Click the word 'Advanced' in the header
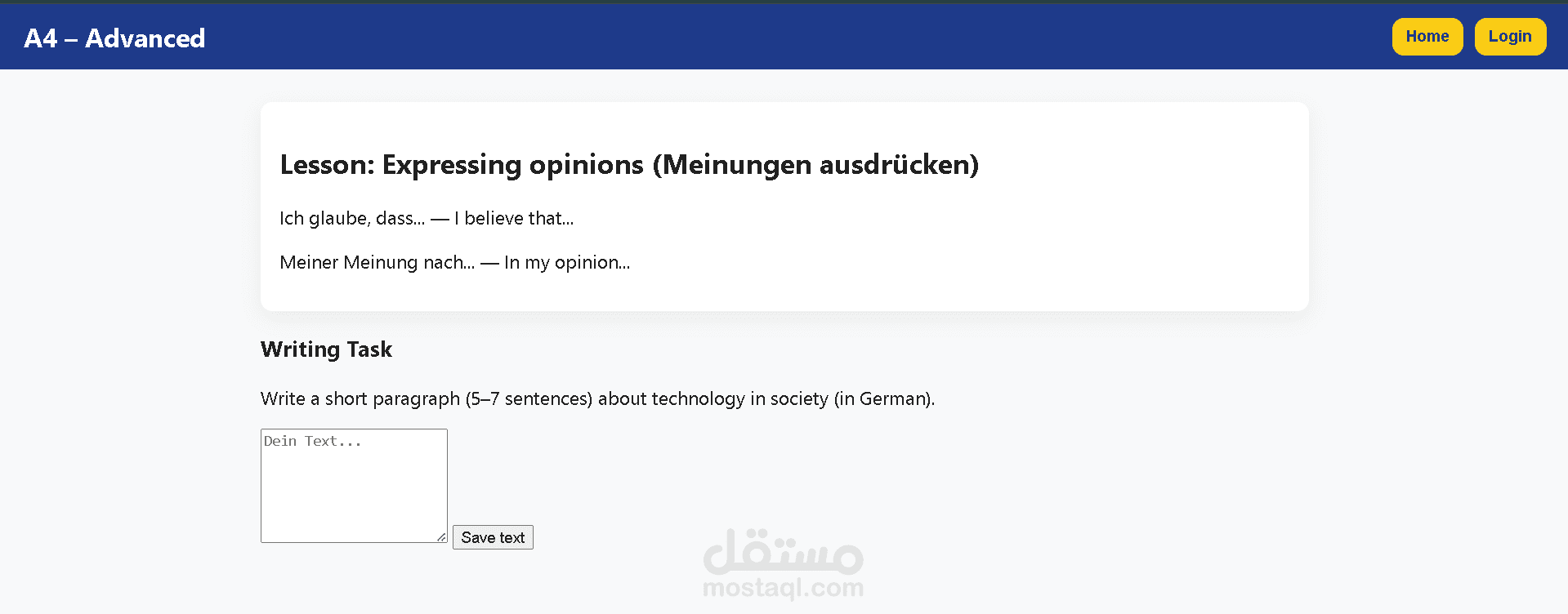1568x614 pixels. [145, 38]
